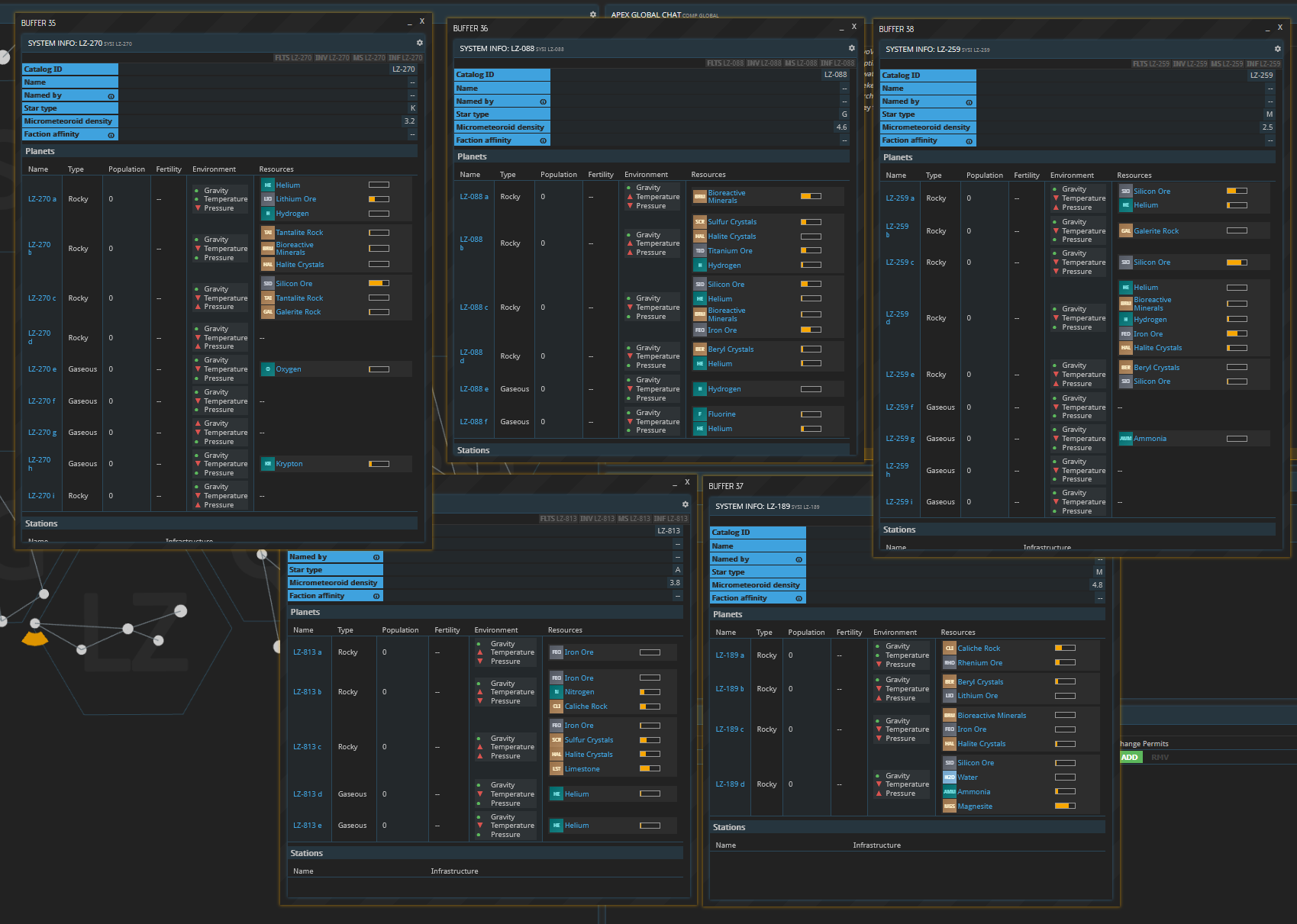Screen dimensions: 1297x924
Task: Minimize the Buffer 36 window
Action: (x=841, y=28)
